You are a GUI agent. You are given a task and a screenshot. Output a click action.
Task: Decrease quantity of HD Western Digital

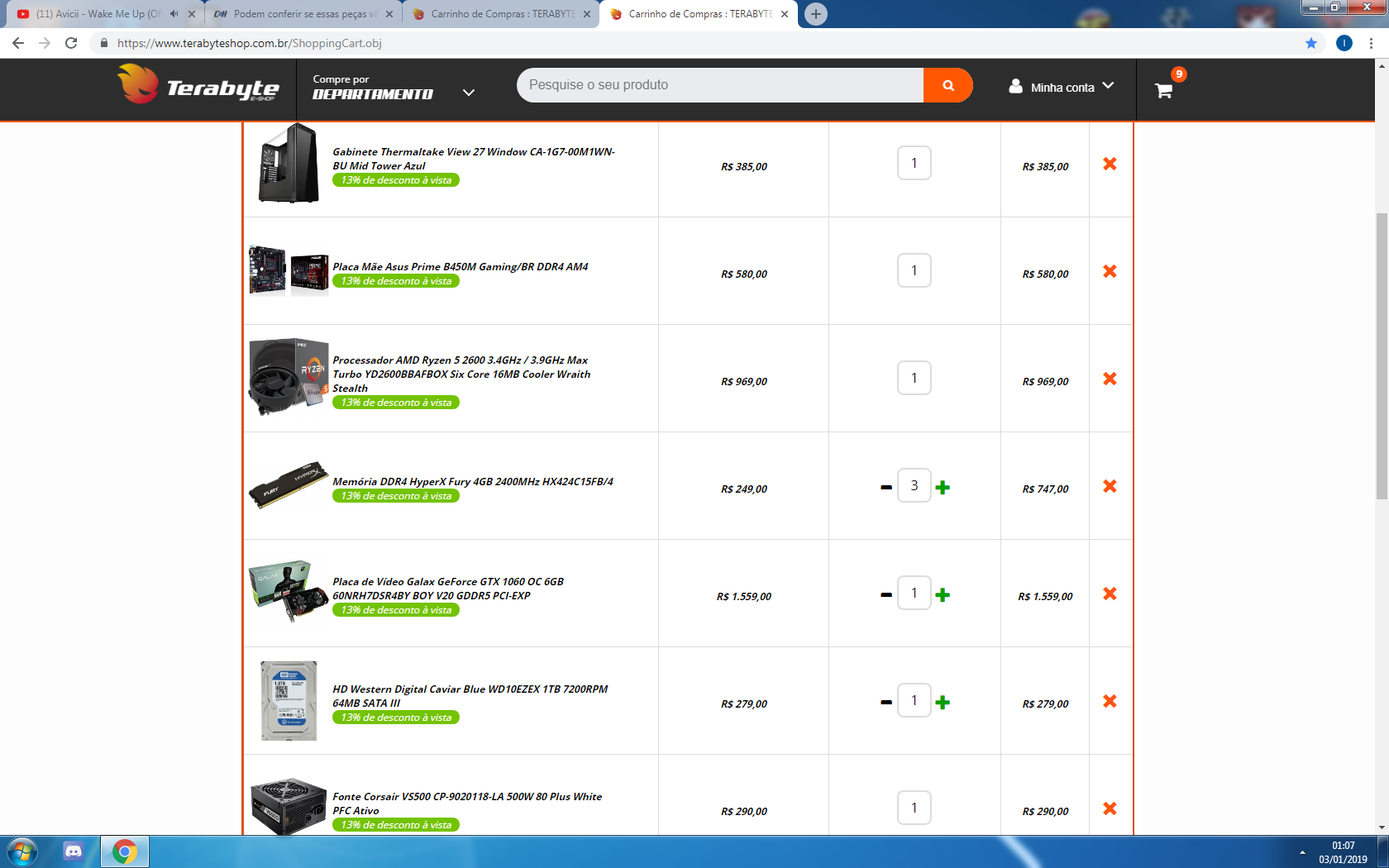[886, 703]
